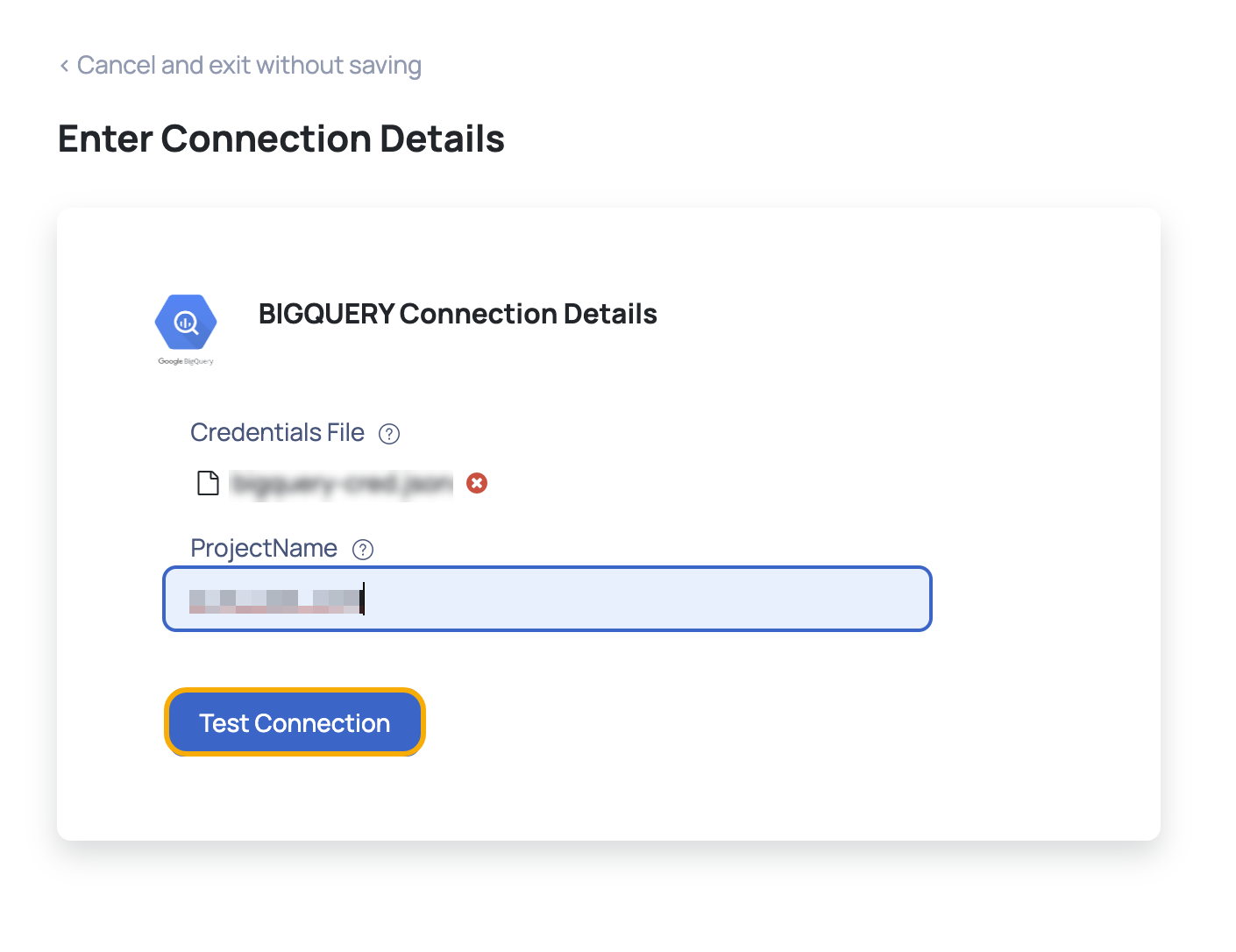Click the Google BigQuery caption under the logo
The height and width of the screenshot is (952, 1236).
click(185, 361)
